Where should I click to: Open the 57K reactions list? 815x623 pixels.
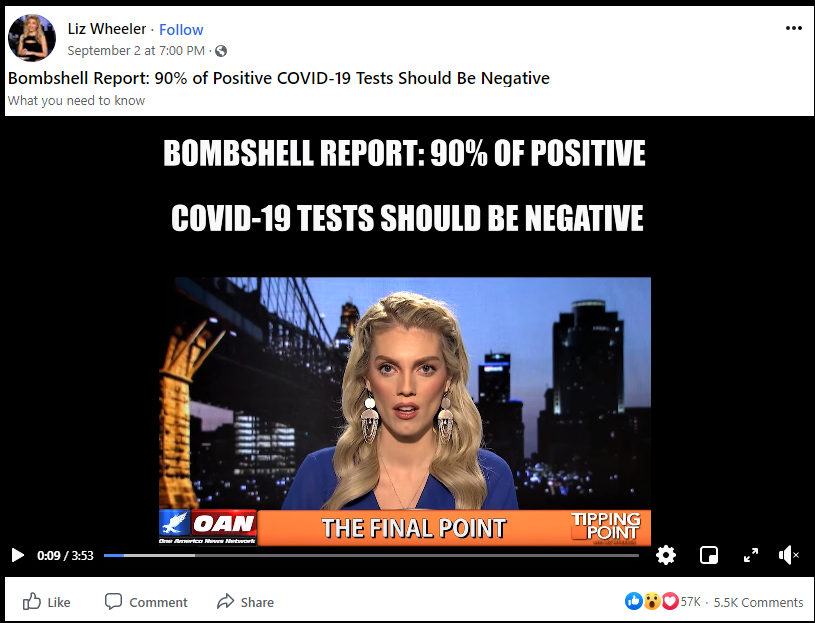[x=691, y=602]
